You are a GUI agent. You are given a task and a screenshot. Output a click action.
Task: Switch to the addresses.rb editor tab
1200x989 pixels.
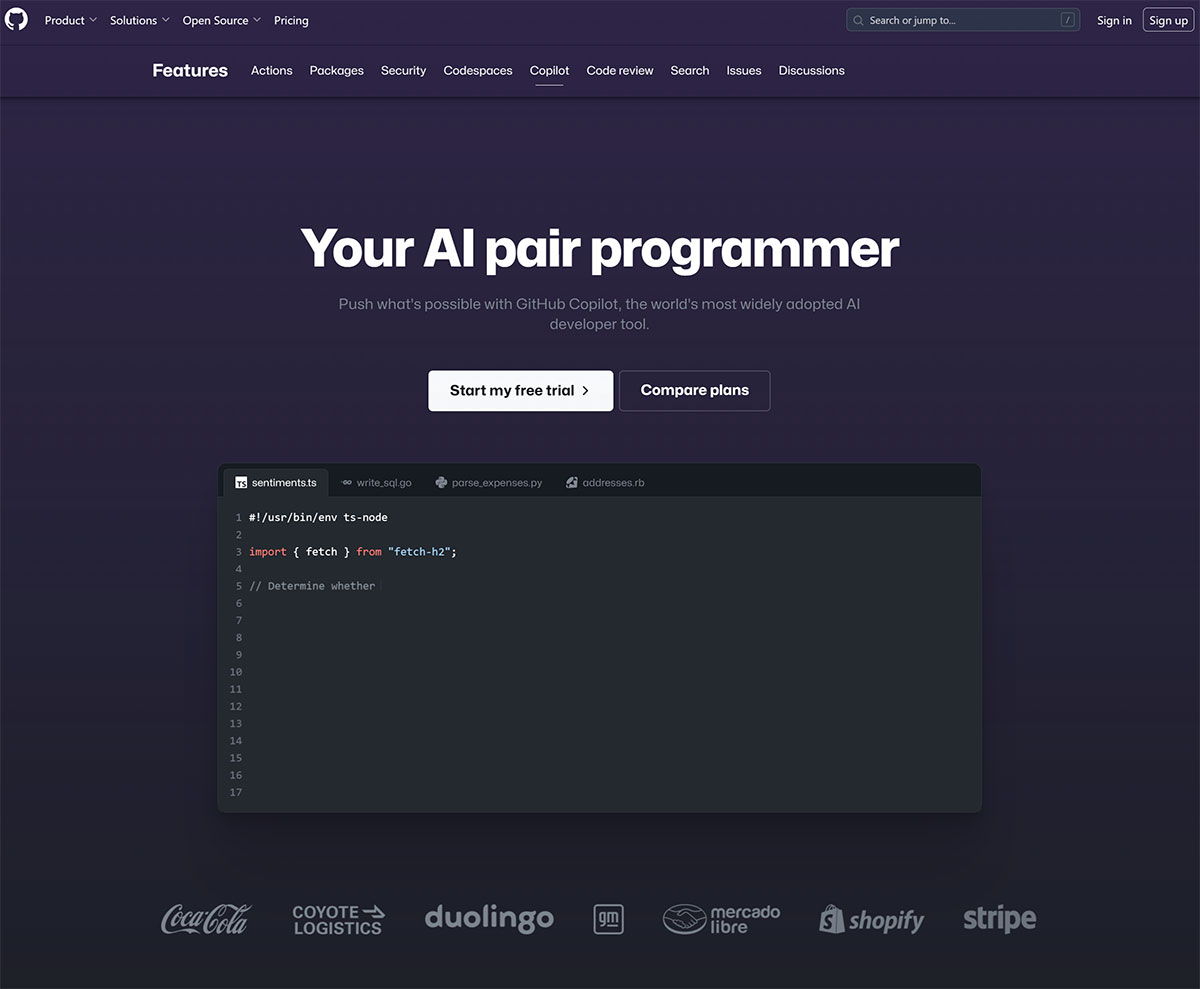pyautogui.click(x=605, y=482)
